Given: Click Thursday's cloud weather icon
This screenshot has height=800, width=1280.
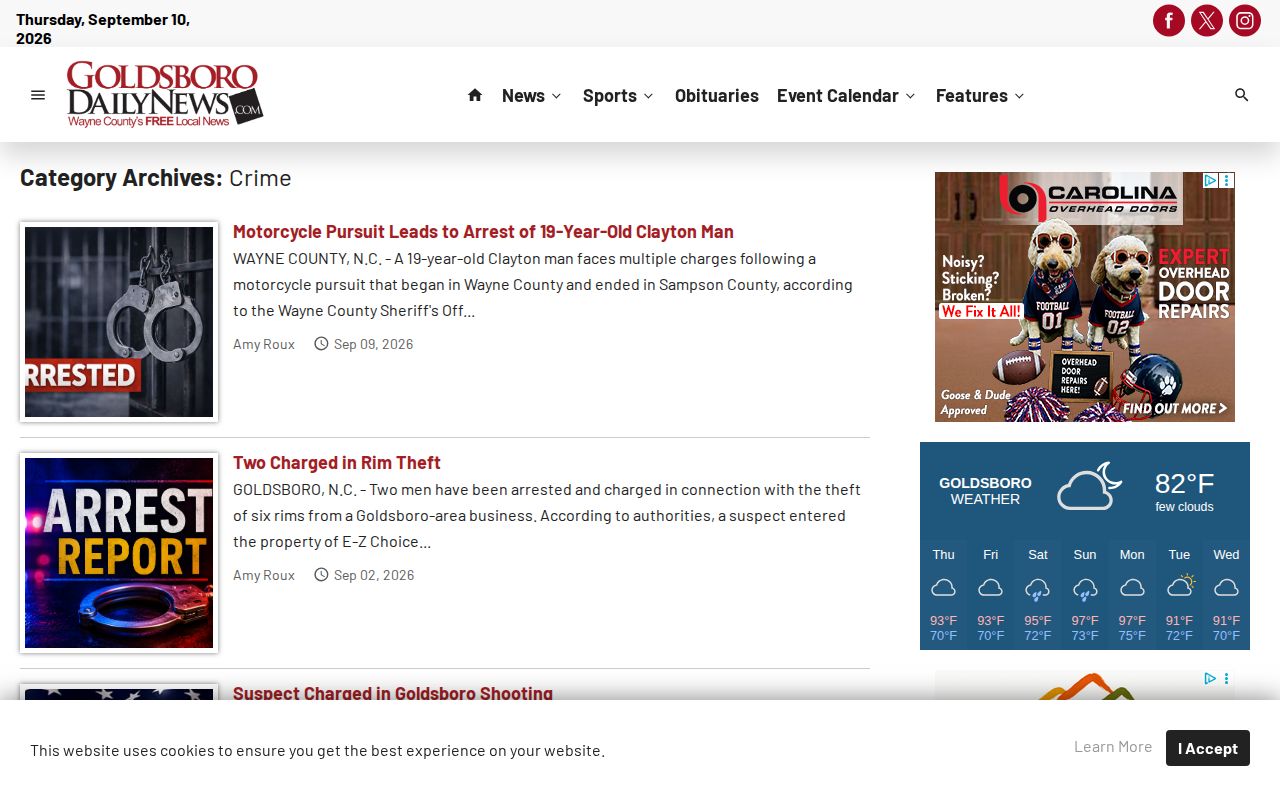Looking at the screenshot, I should 943,588.
